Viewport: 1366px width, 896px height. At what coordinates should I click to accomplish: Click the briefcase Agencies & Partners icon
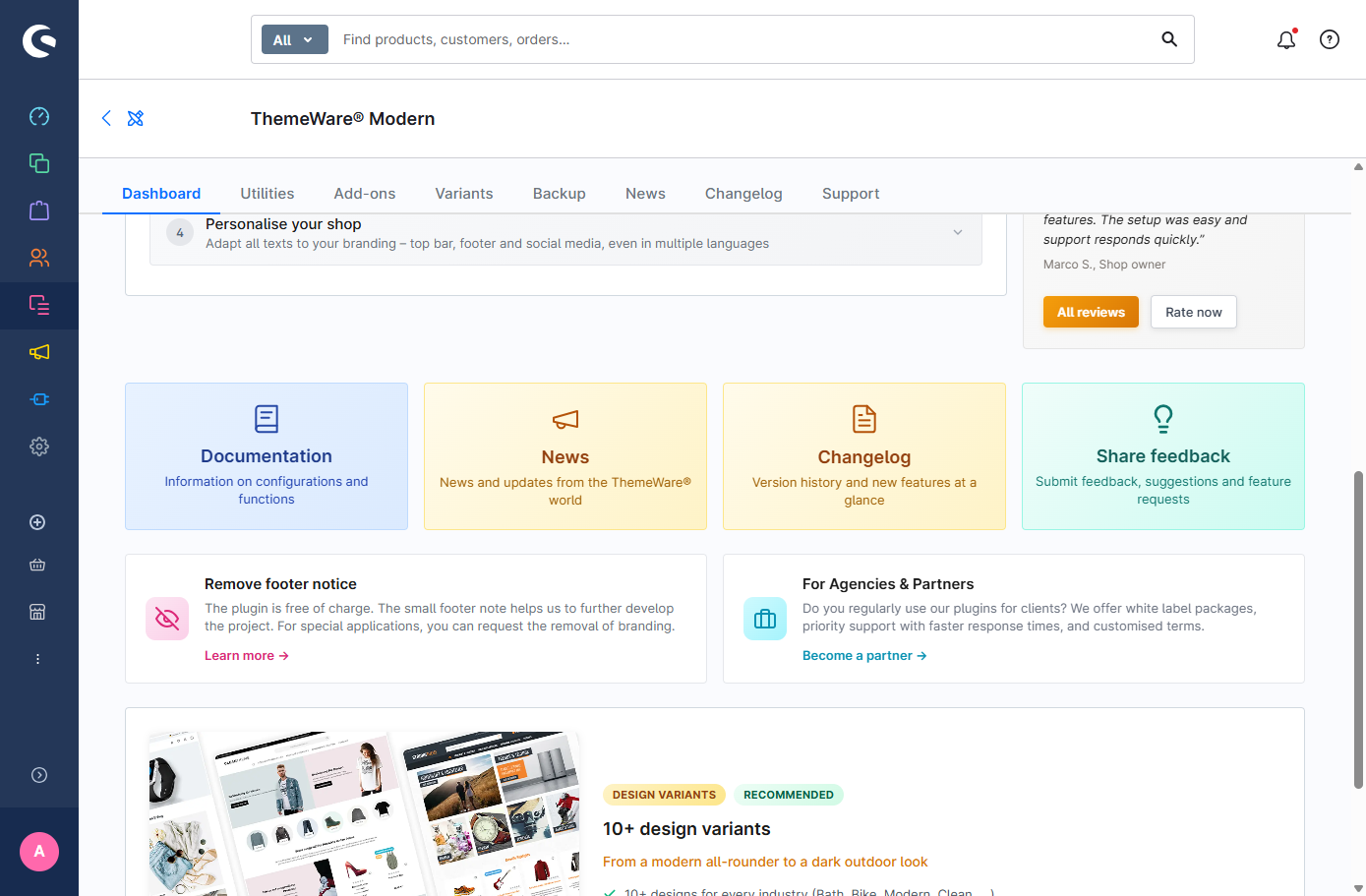(x=765, y=619)
